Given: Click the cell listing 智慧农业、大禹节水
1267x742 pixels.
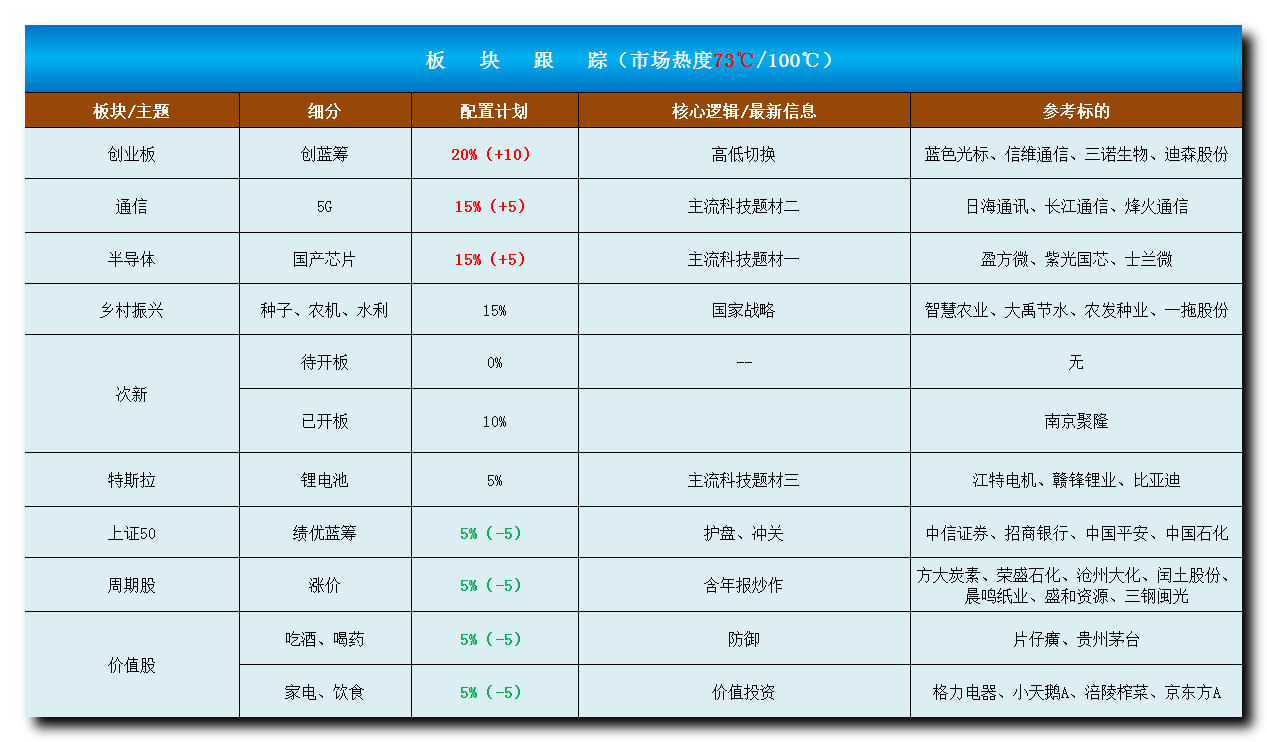Looking at the screenshot, I should [1076, 310].
